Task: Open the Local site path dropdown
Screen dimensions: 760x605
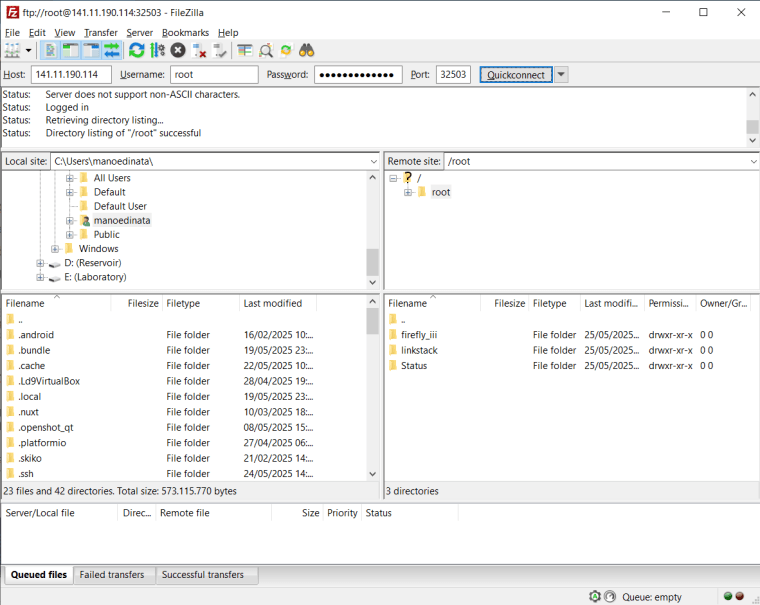Action: pos(374,161)
